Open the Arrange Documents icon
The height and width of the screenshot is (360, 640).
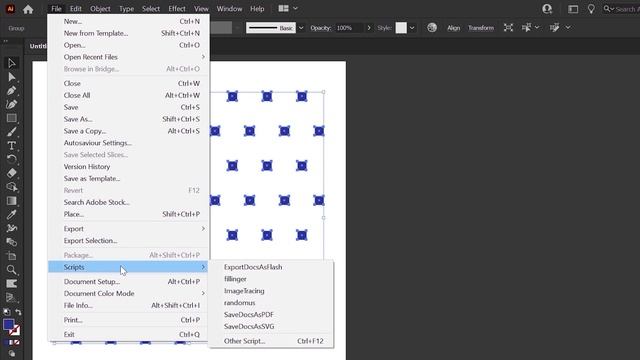click(x=283, y=9)
